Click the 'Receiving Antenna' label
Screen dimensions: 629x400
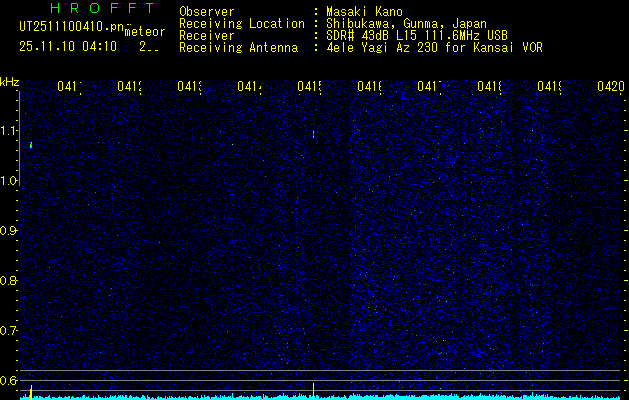point(239,48)
